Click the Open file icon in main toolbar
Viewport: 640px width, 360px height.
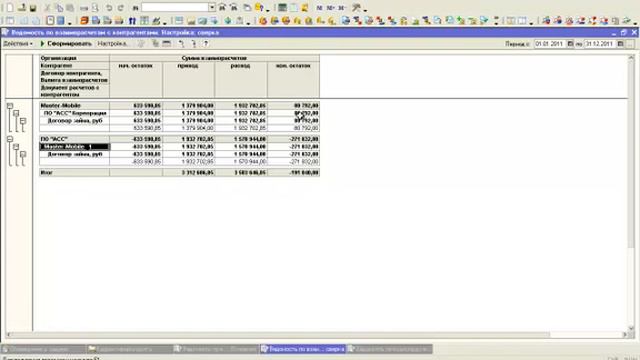(22, 8)
